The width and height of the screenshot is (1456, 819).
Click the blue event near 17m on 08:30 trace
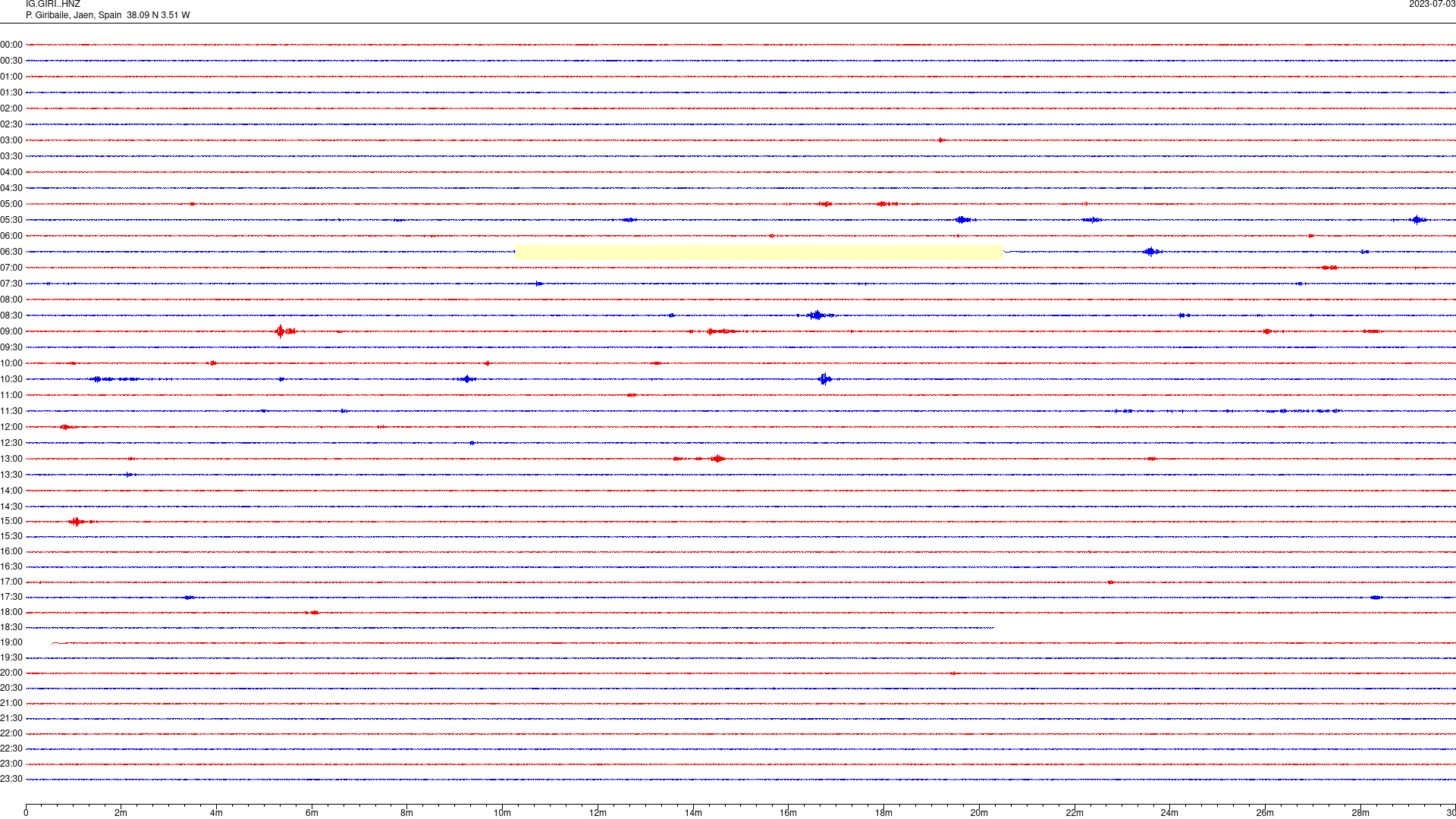[817, 315]
